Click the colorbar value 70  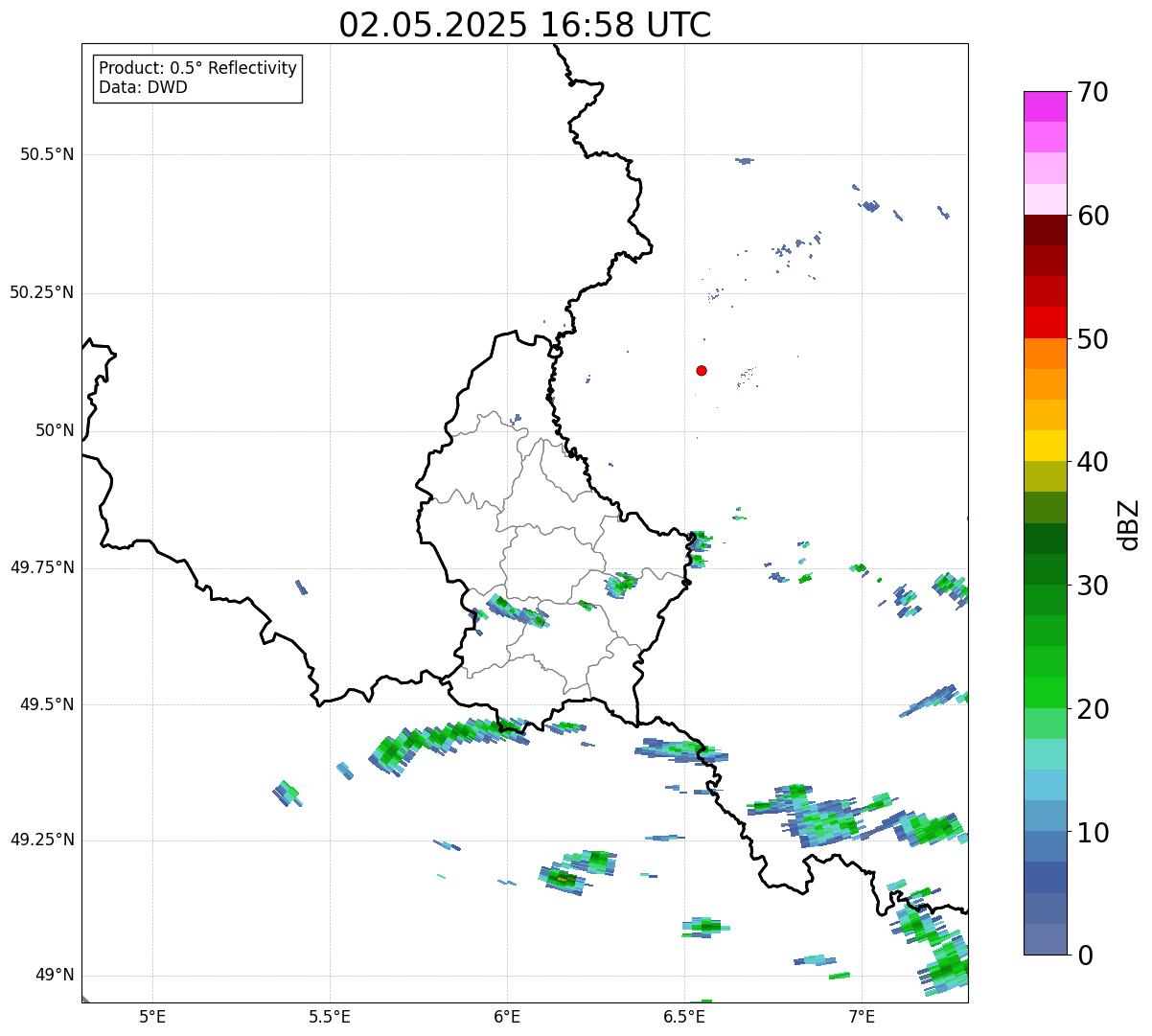pos(1093,92)
